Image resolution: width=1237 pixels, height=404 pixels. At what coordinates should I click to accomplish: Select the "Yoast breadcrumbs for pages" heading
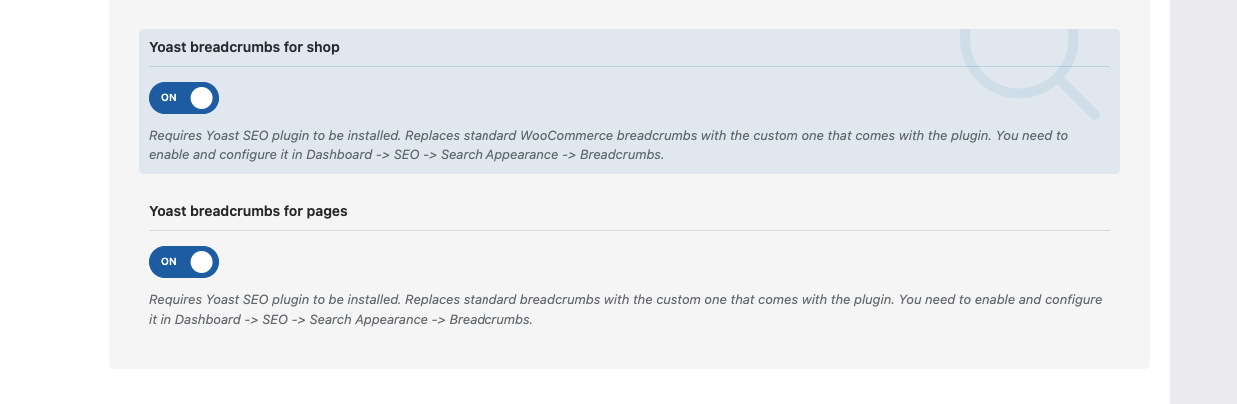[x=248, y=211]
